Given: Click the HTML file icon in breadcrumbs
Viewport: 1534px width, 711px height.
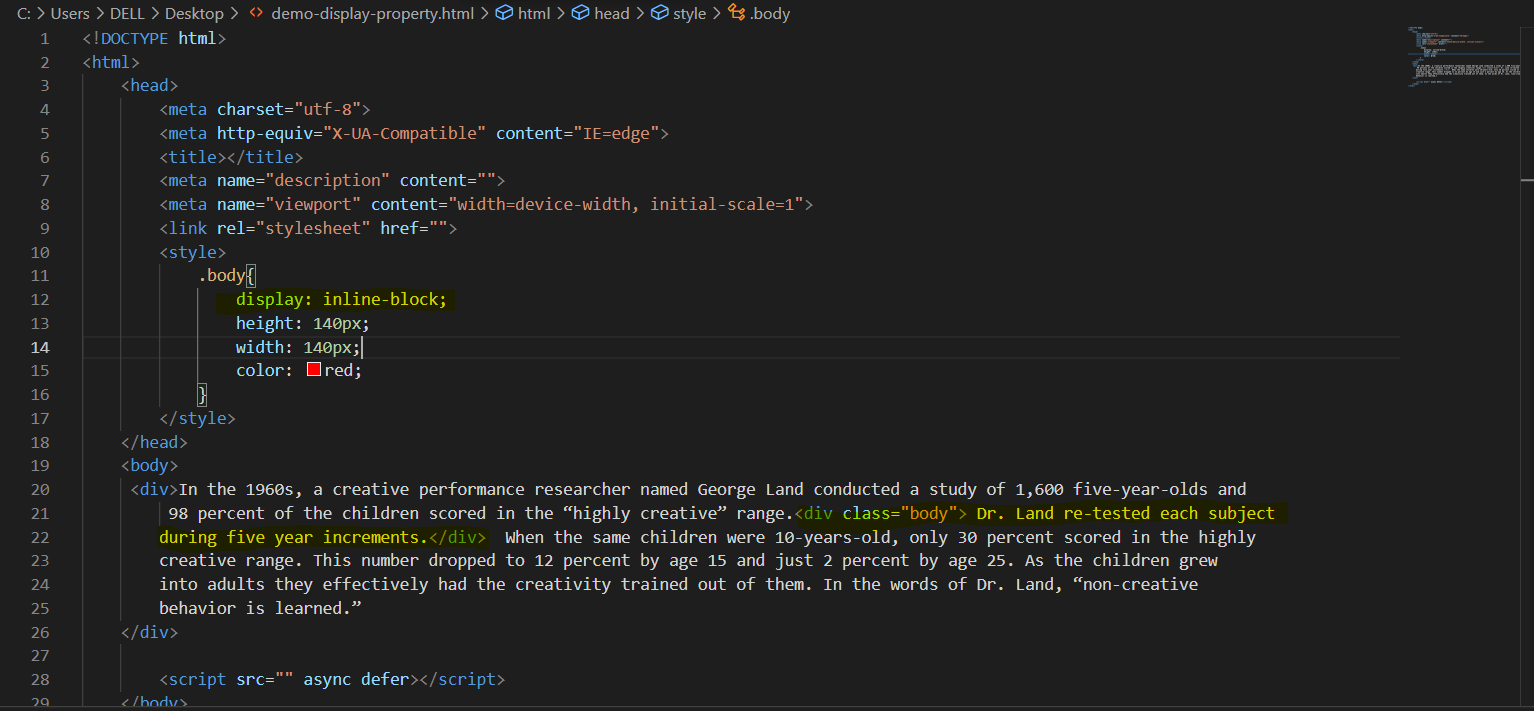Looking at the screenshot, I should 256,14.
